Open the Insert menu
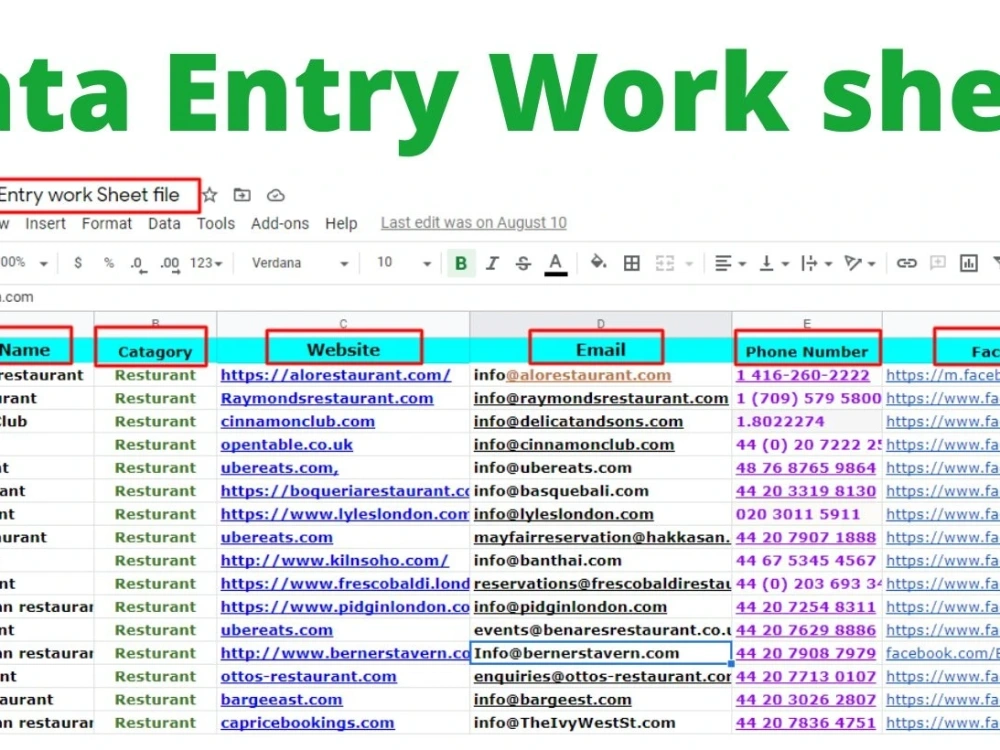The height and width of the screenshot is (750, 1000). [x=45, y=223]
